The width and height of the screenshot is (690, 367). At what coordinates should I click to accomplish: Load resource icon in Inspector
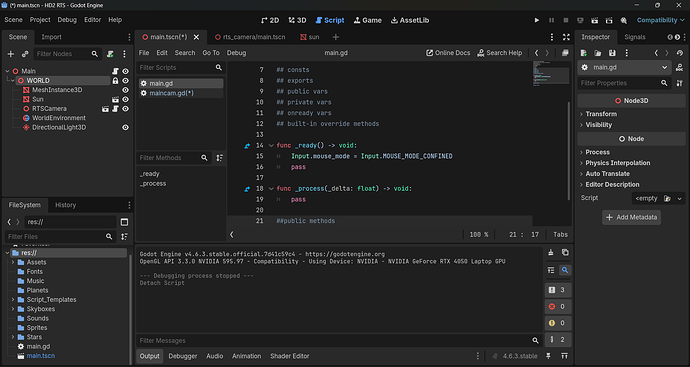[598, 53]
